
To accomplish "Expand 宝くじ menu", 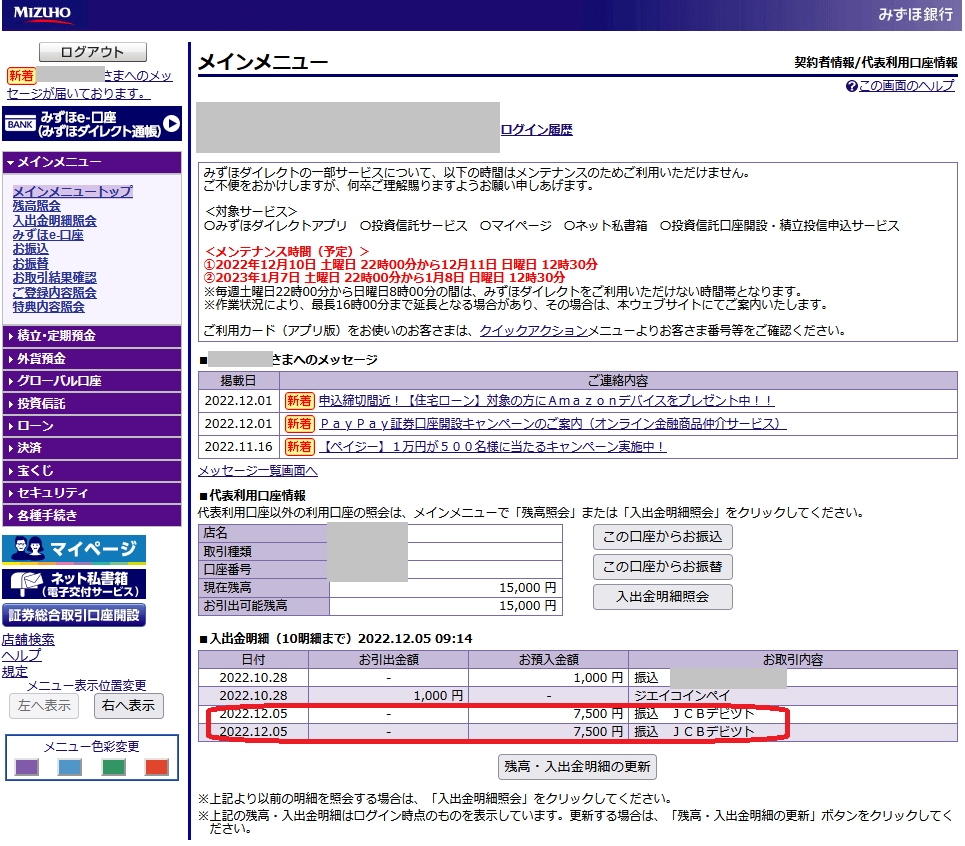I will pos(92,471).
